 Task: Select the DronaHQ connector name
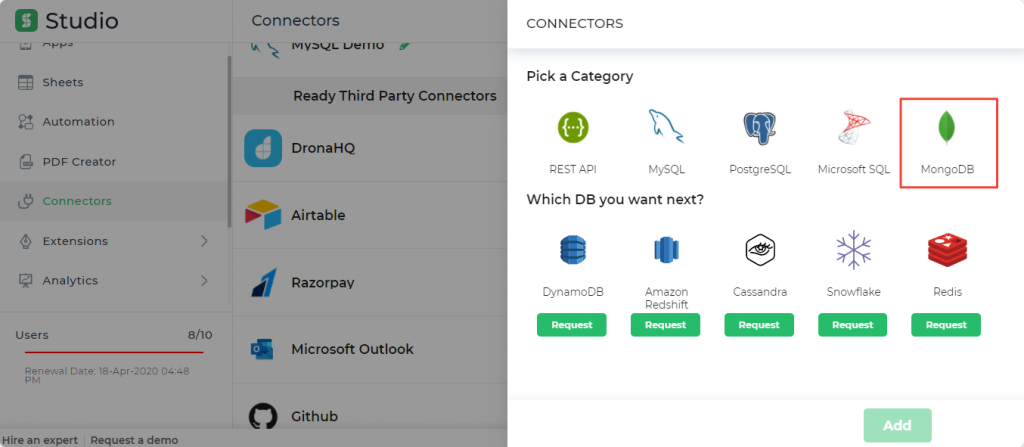pyautogui.click(x=323, y=148)
